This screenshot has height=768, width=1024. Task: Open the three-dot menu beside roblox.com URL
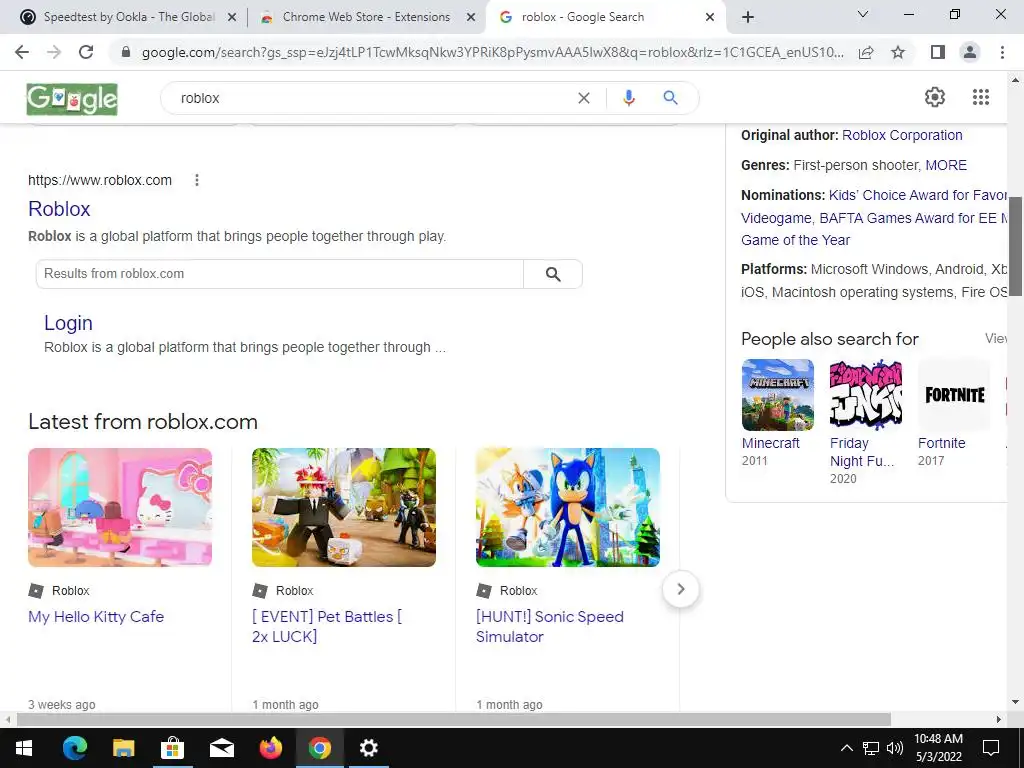pyautogui.click(x=197, y=180)
